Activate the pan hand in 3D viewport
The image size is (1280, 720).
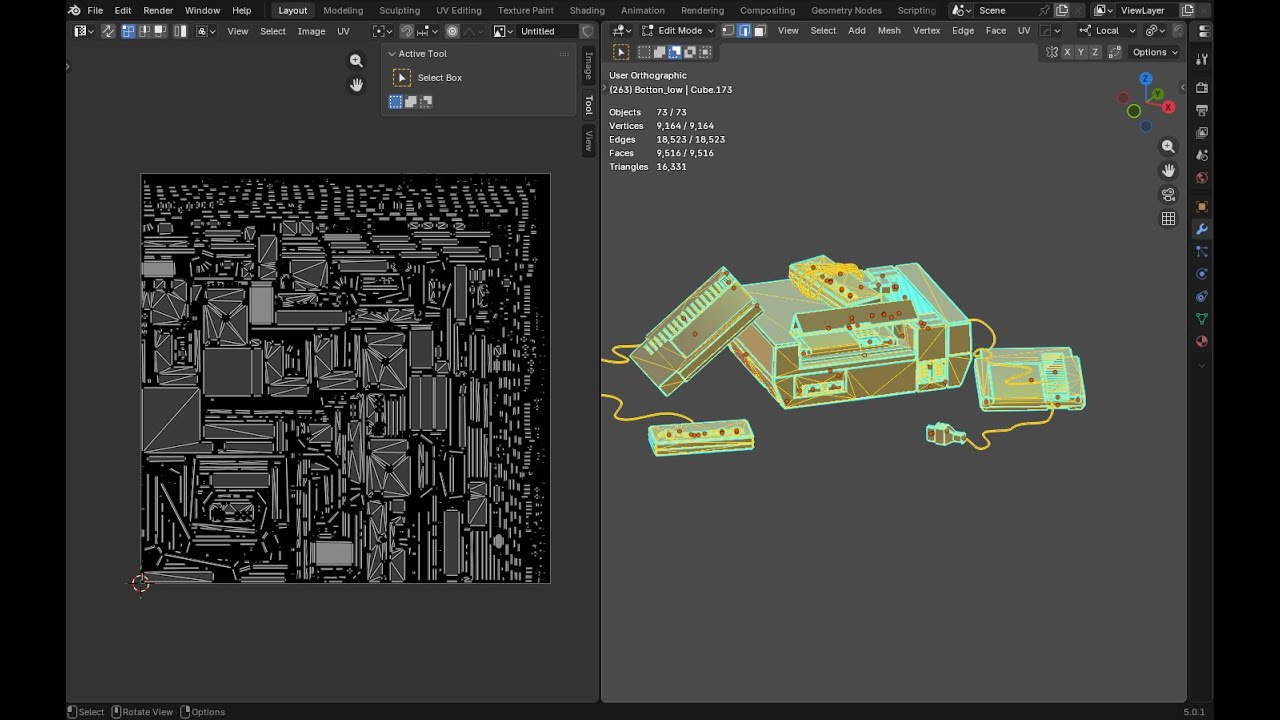1168,170
